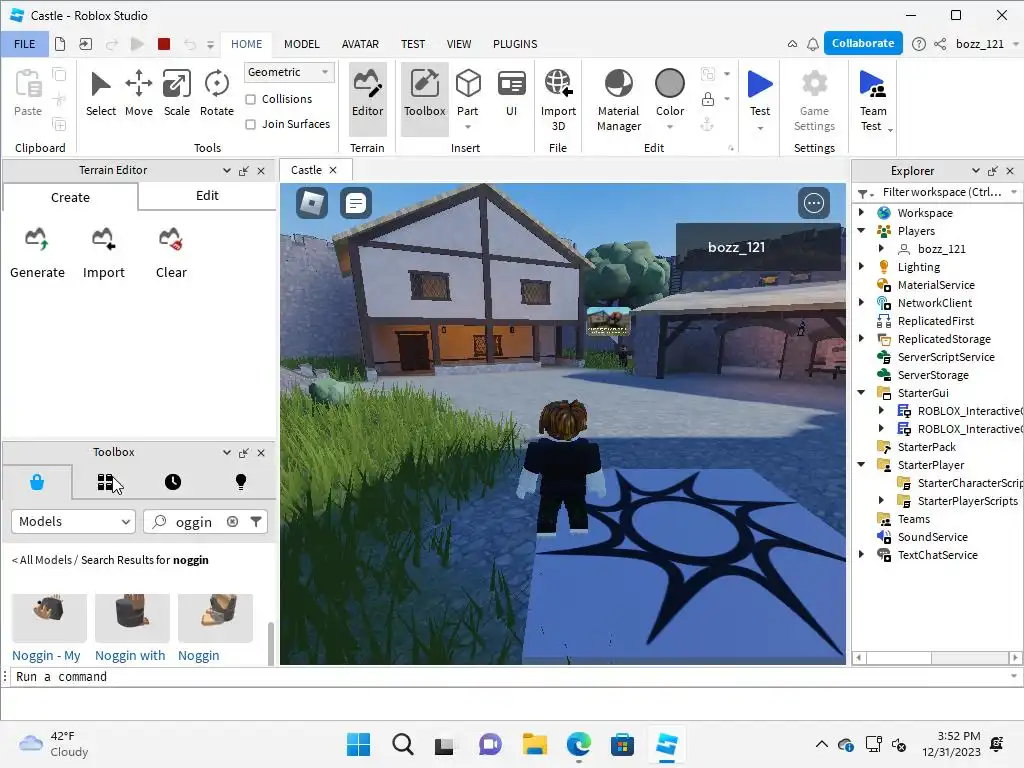Image resolution: width=1024 pixels, height=768 pixels.
Task: Click the help question mark icon
Action: coord(918,44)
